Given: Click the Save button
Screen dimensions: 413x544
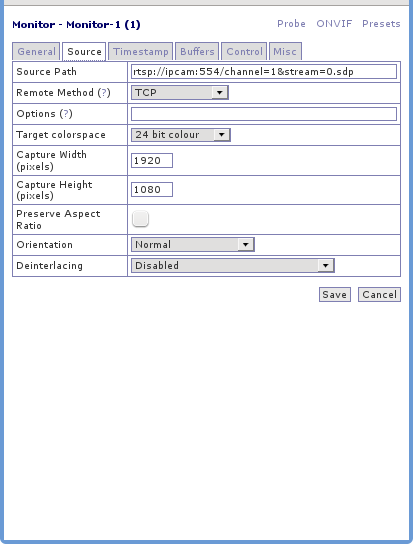Looking at the screenshot, I should [x=335, y=295].
